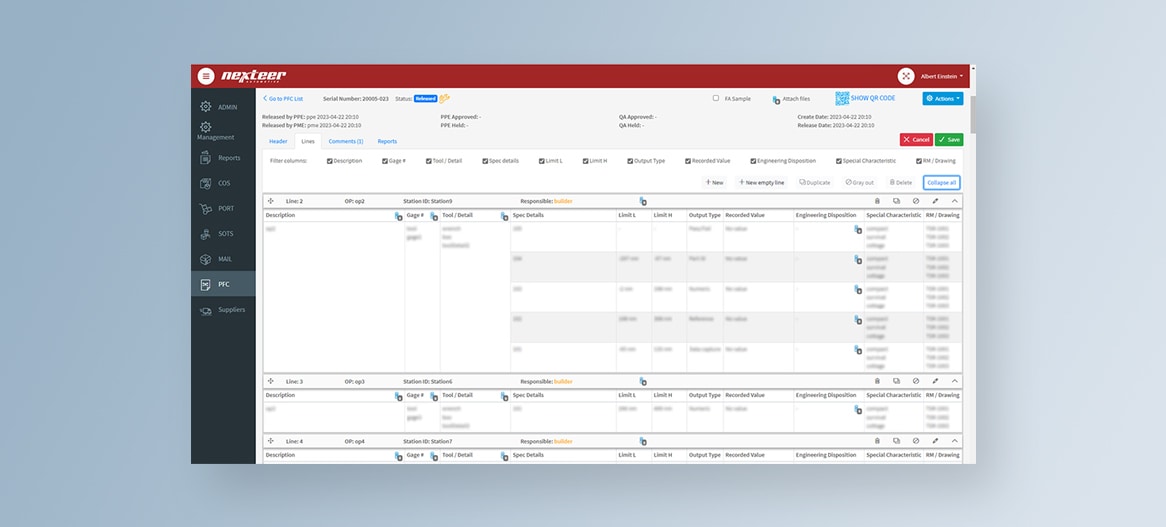1166x527 pixels.
Task: Toggle the Recorded Value column checkbox
Action: coord(688,161)
